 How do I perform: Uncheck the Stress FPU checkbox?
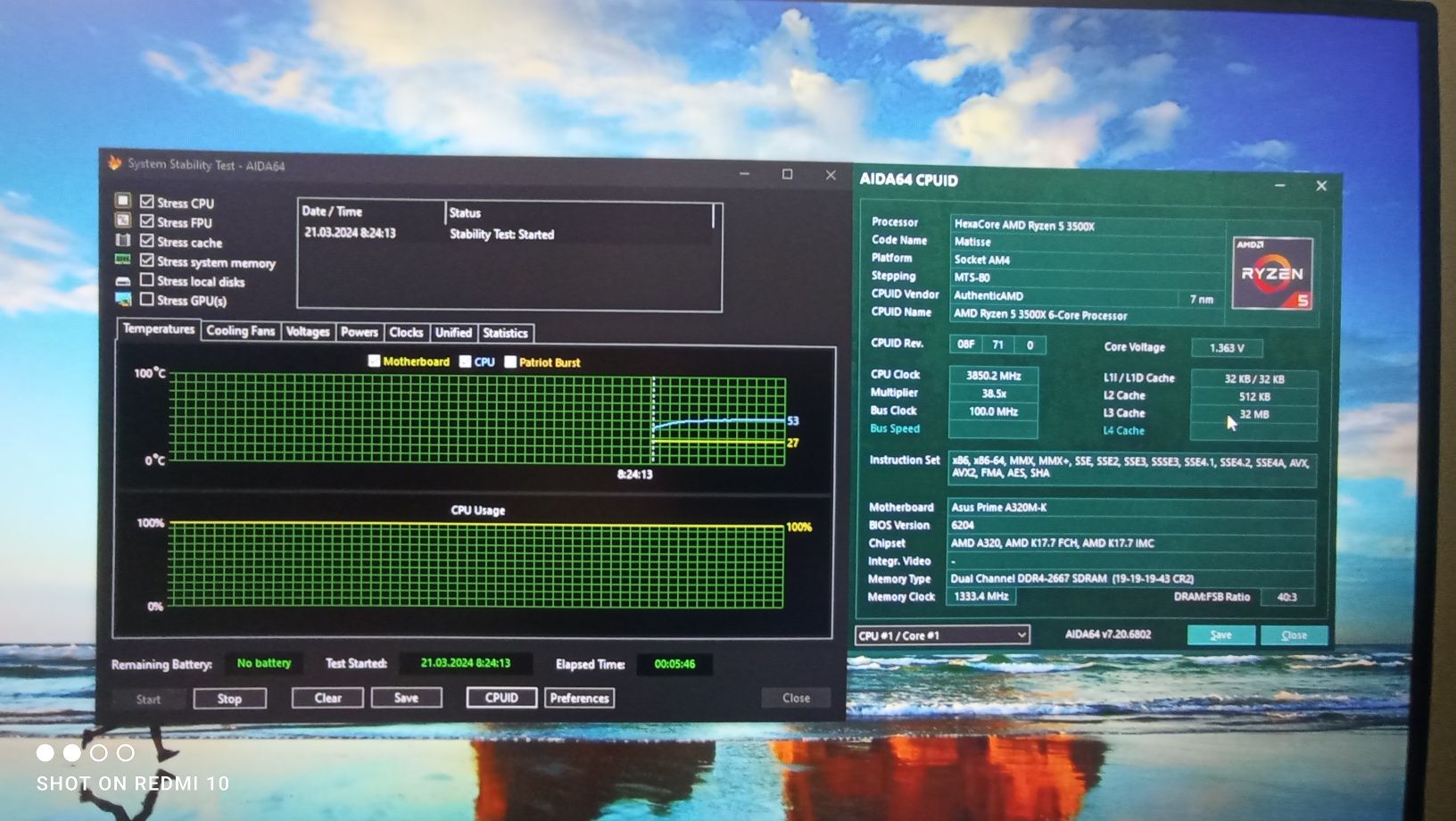click(147, 221)
